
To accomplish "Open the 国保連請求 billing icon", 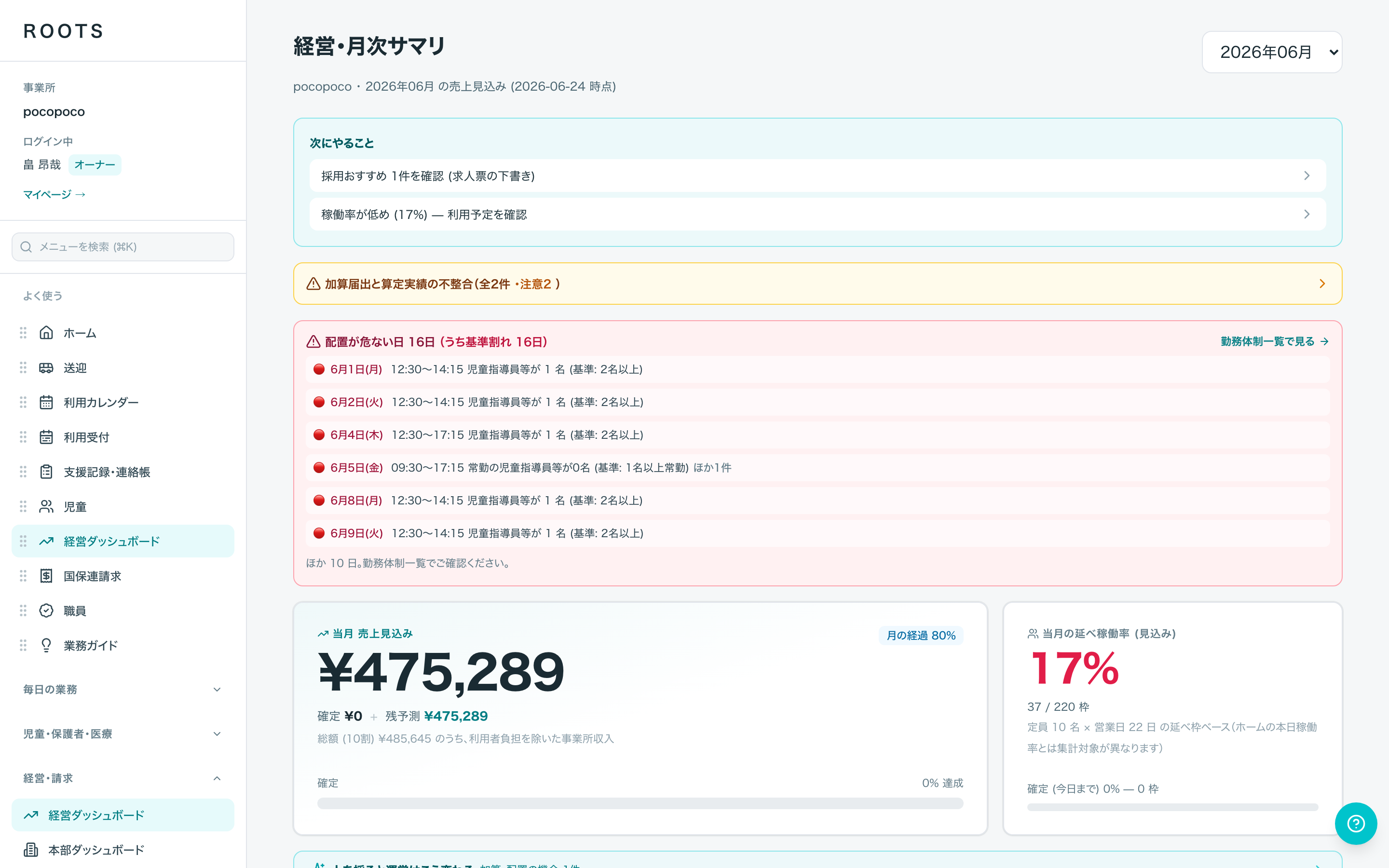I will pos(46,576).
